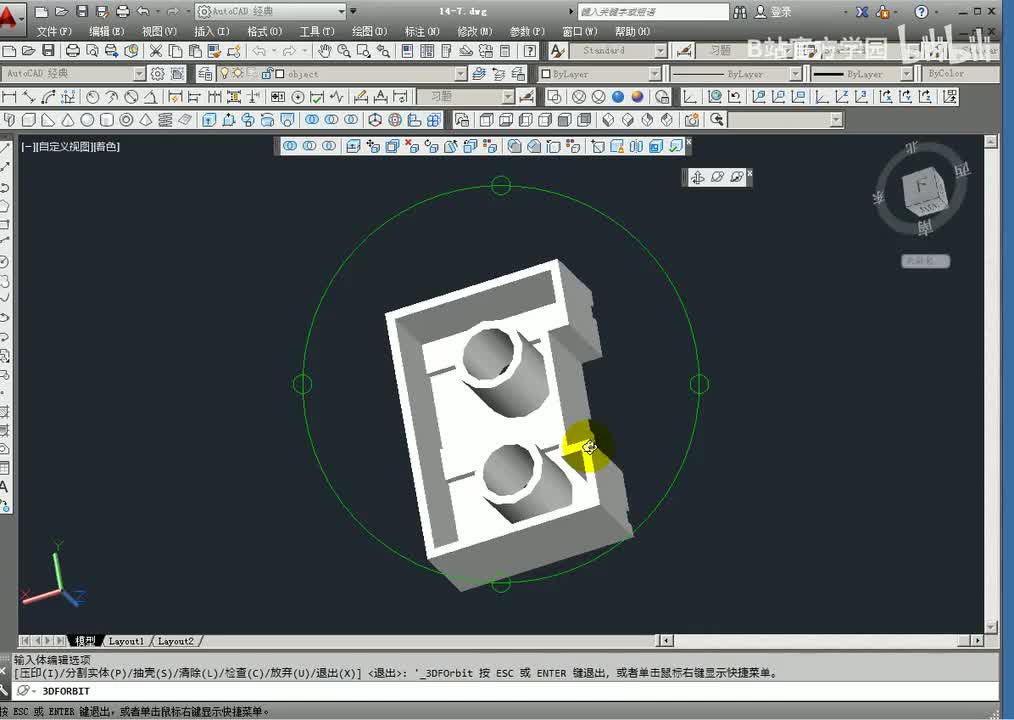Viewport: 1014px width, 720px height.
Task: Toggle layer lock padlock icon
Action: [x=266, y=74]
